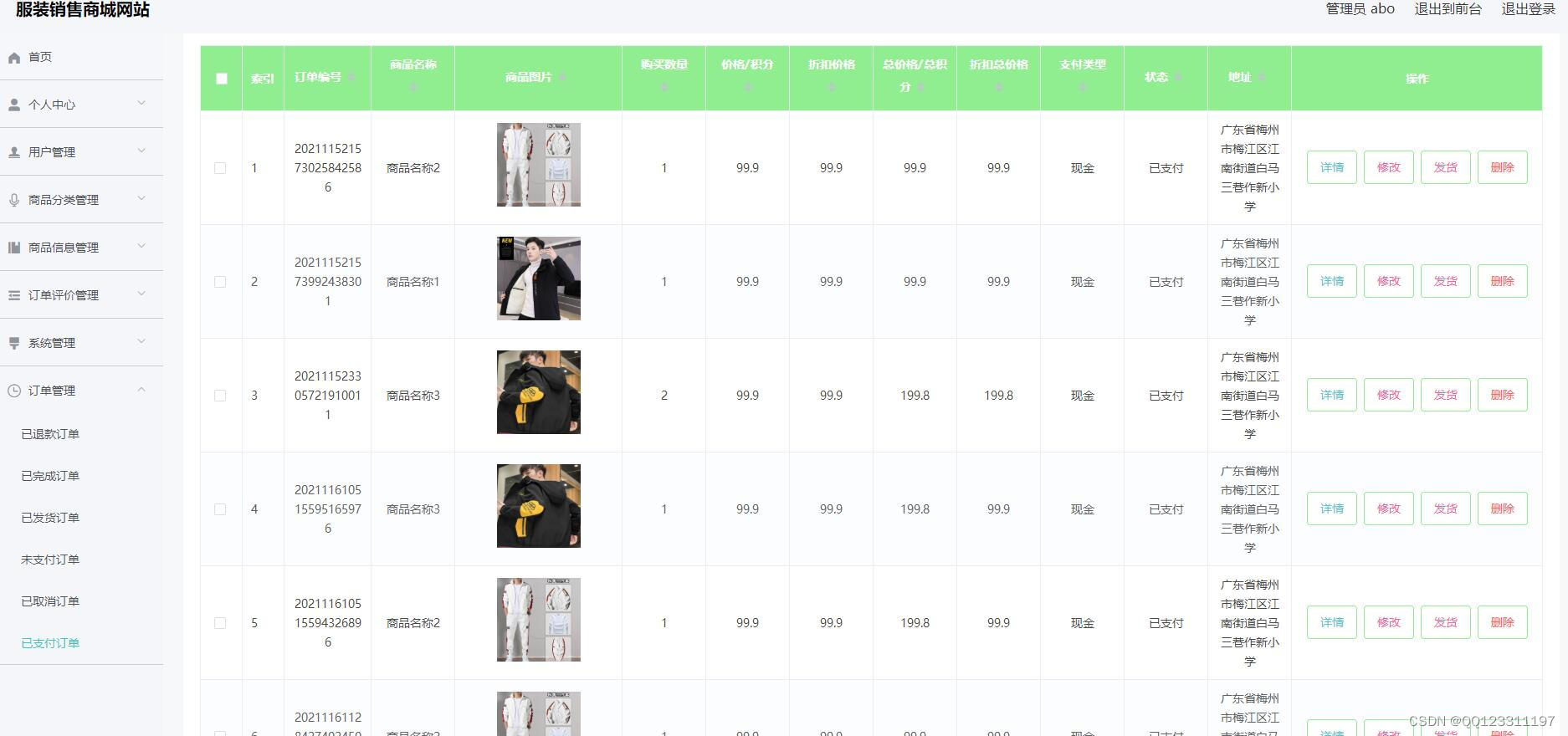The height and width of the screenshot is (736, 1568).
Task: Click 退出登录 link at top right
Action: point(1528,9)
